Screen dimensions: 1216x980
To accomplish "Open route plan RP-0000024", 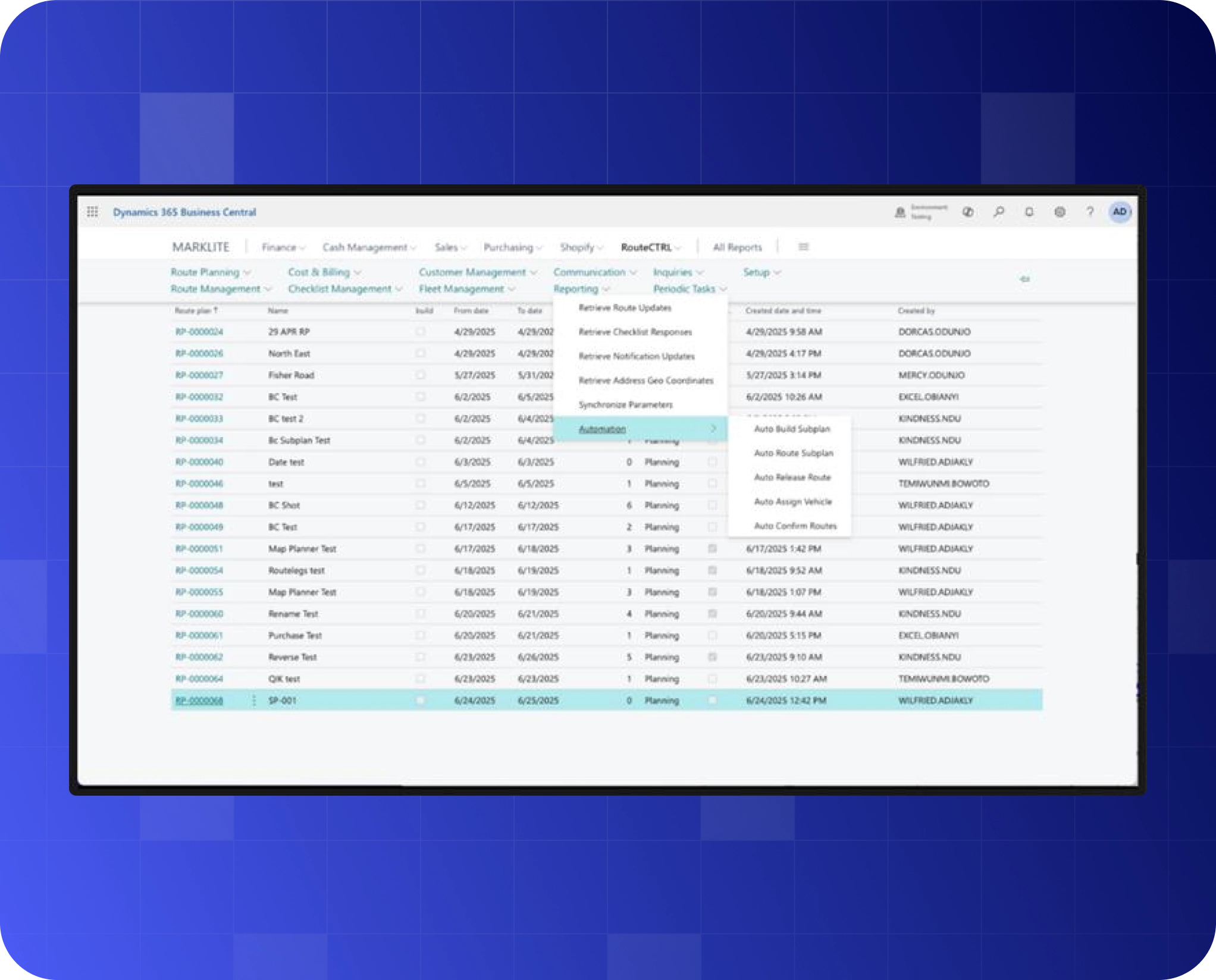I will pyautogui.click(x=199, y=332).
